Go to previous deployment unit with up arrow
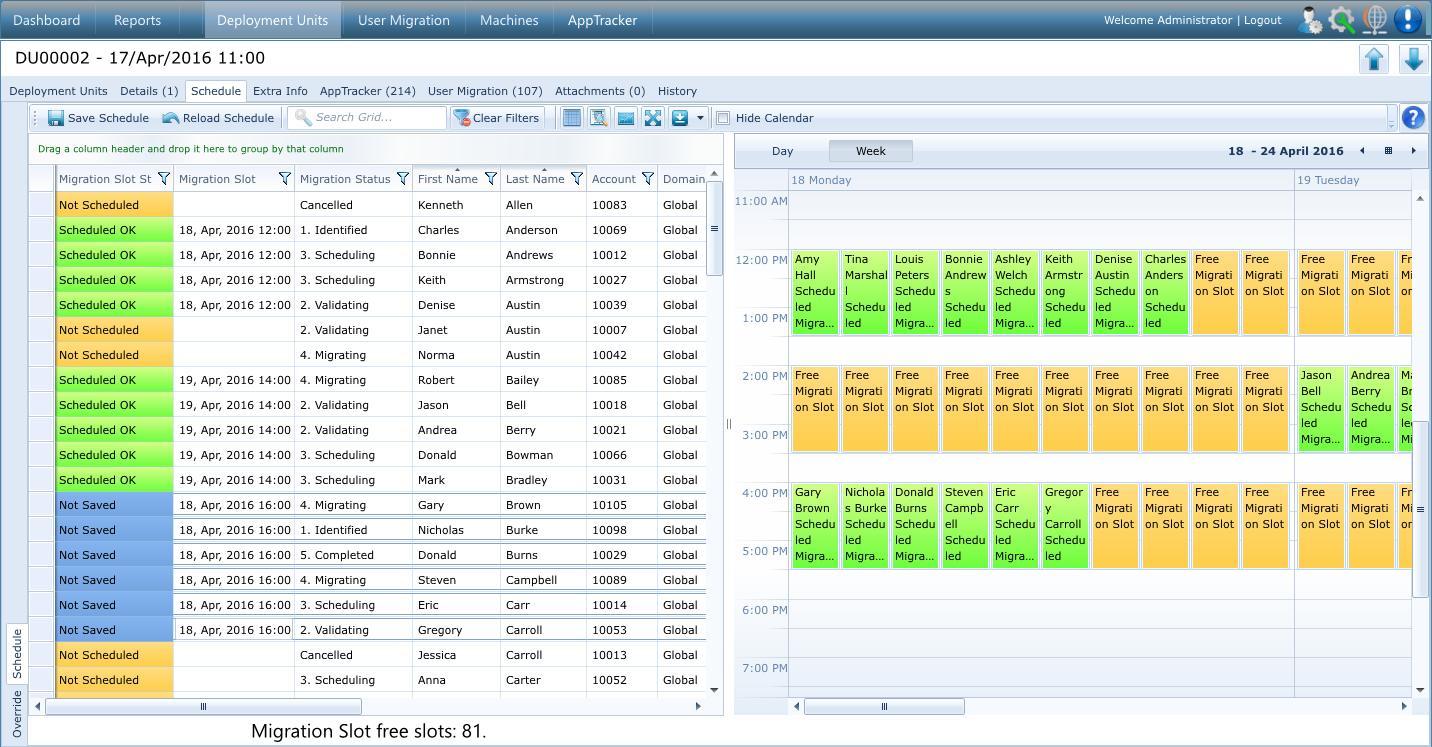The width and height of the screenshot is (1432, 747). (x=1374, y=59)
